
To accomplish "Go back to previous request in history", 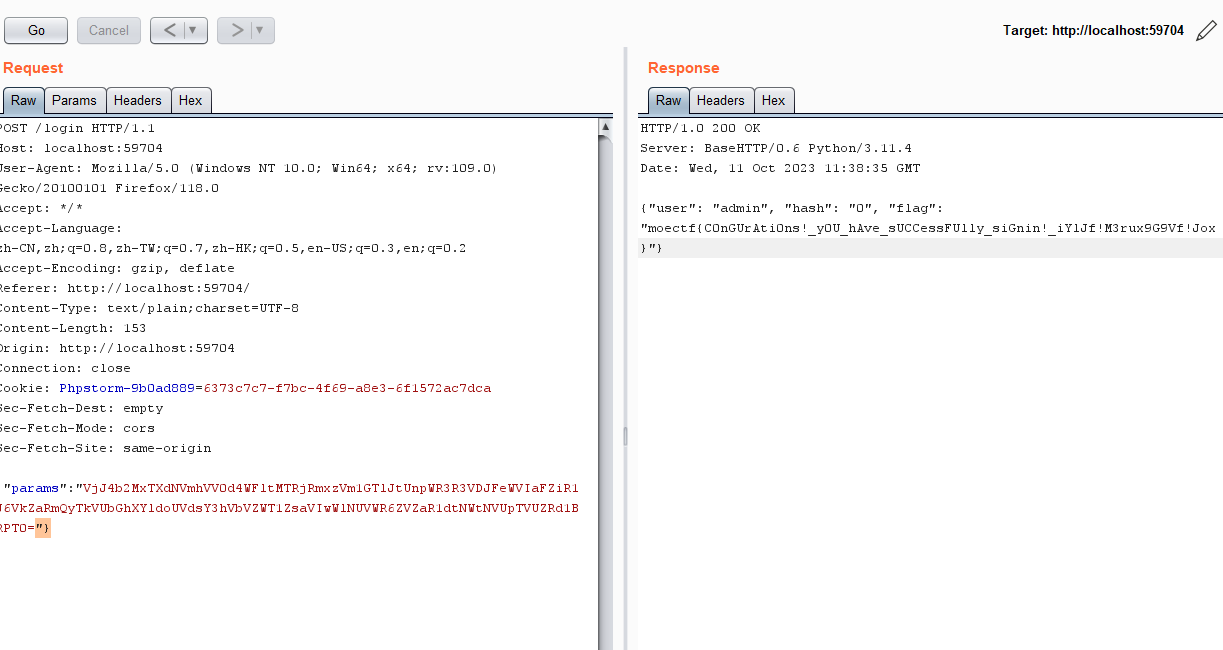I will click(x=168, y=30).
